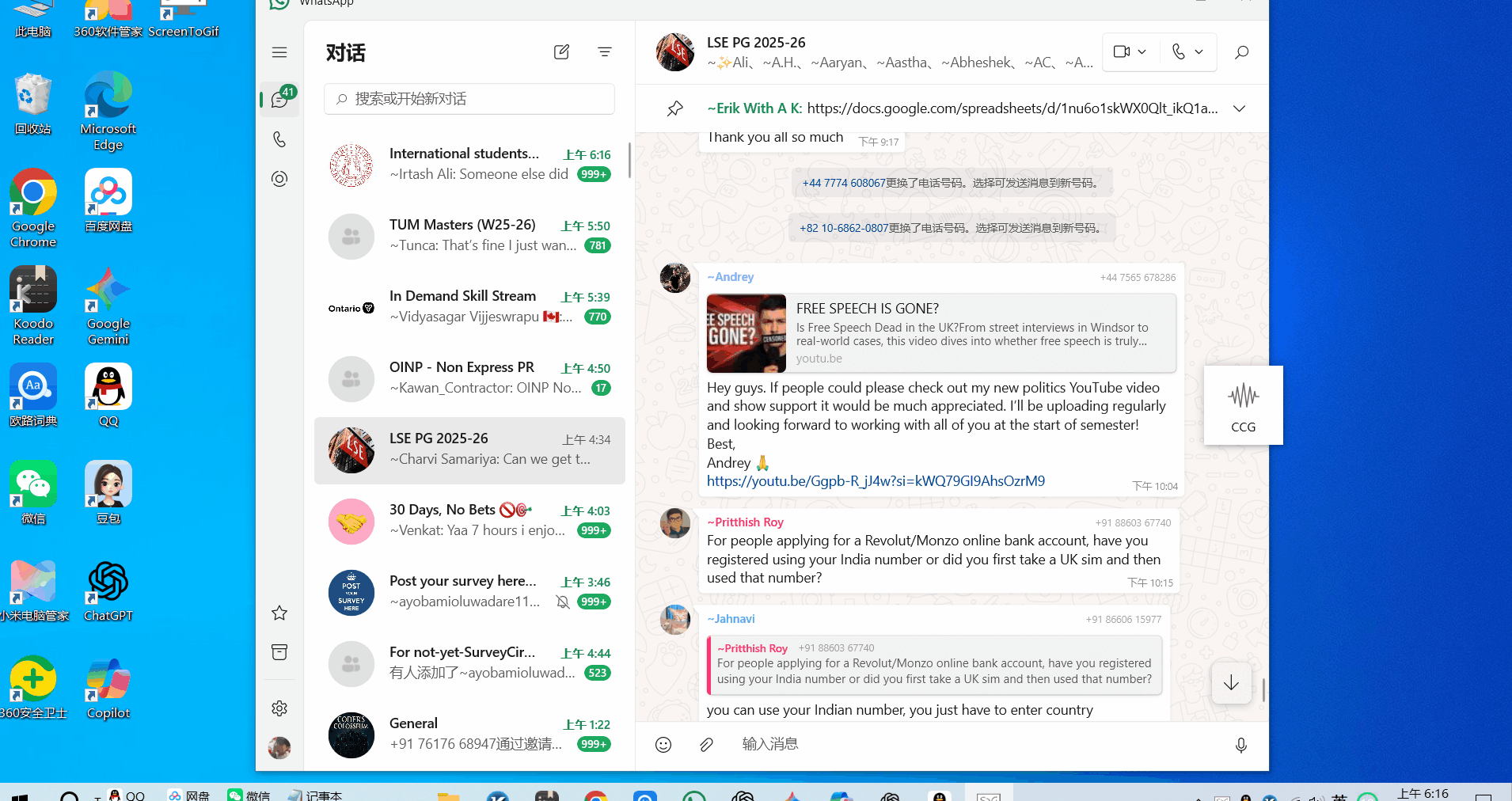Screen dimensions: 1512x801
Task: Open 30 Days, No Bets chat
Action: 469,521
